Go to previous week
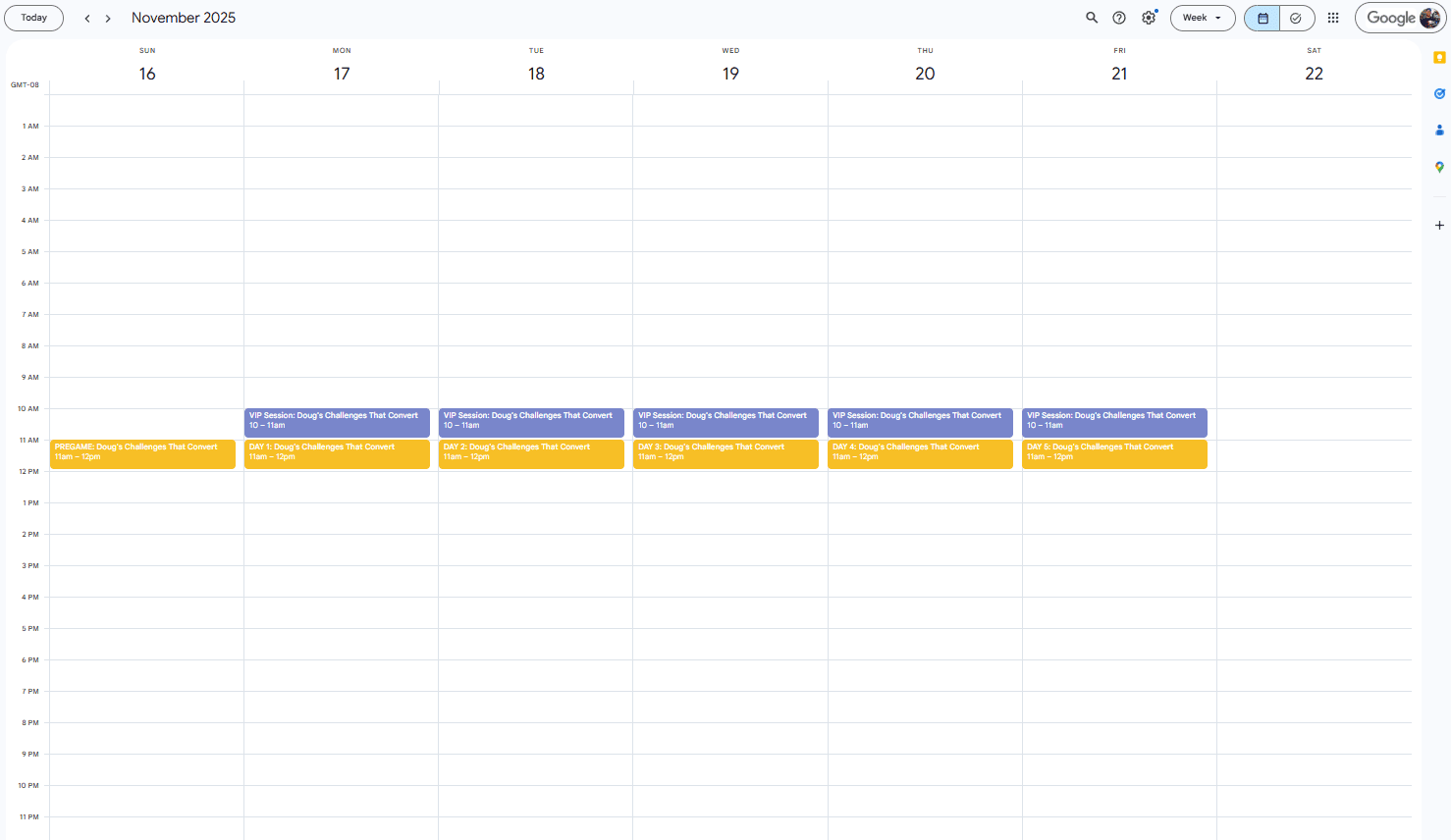This screenshot has width=1451, height=840. pyautogui.click(x=87, y=19)
